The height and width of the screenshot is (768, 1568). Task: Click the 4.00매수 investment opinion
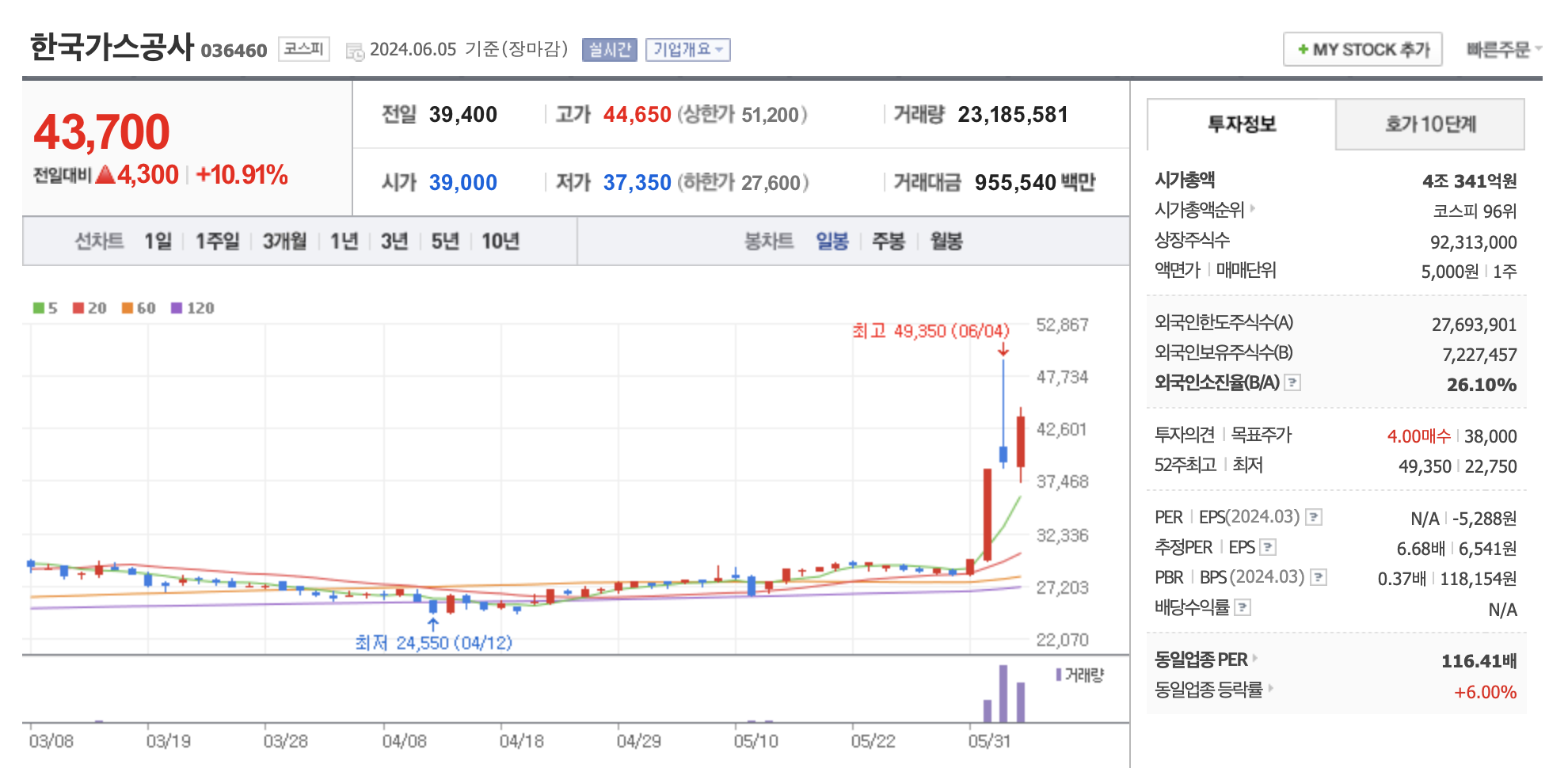[1418, 436]
